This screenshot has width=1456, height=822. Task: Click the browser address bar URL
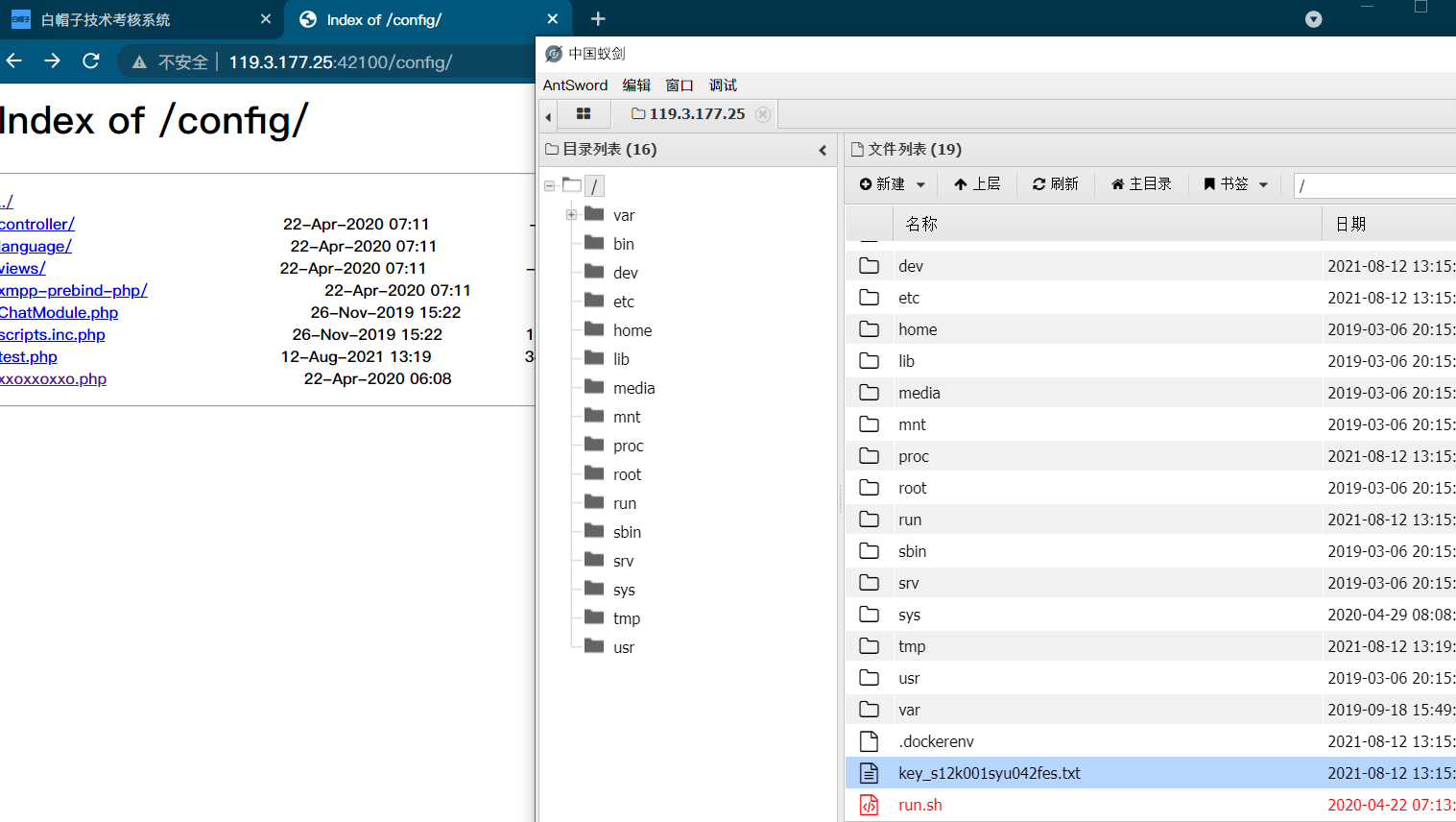(340, 62)
